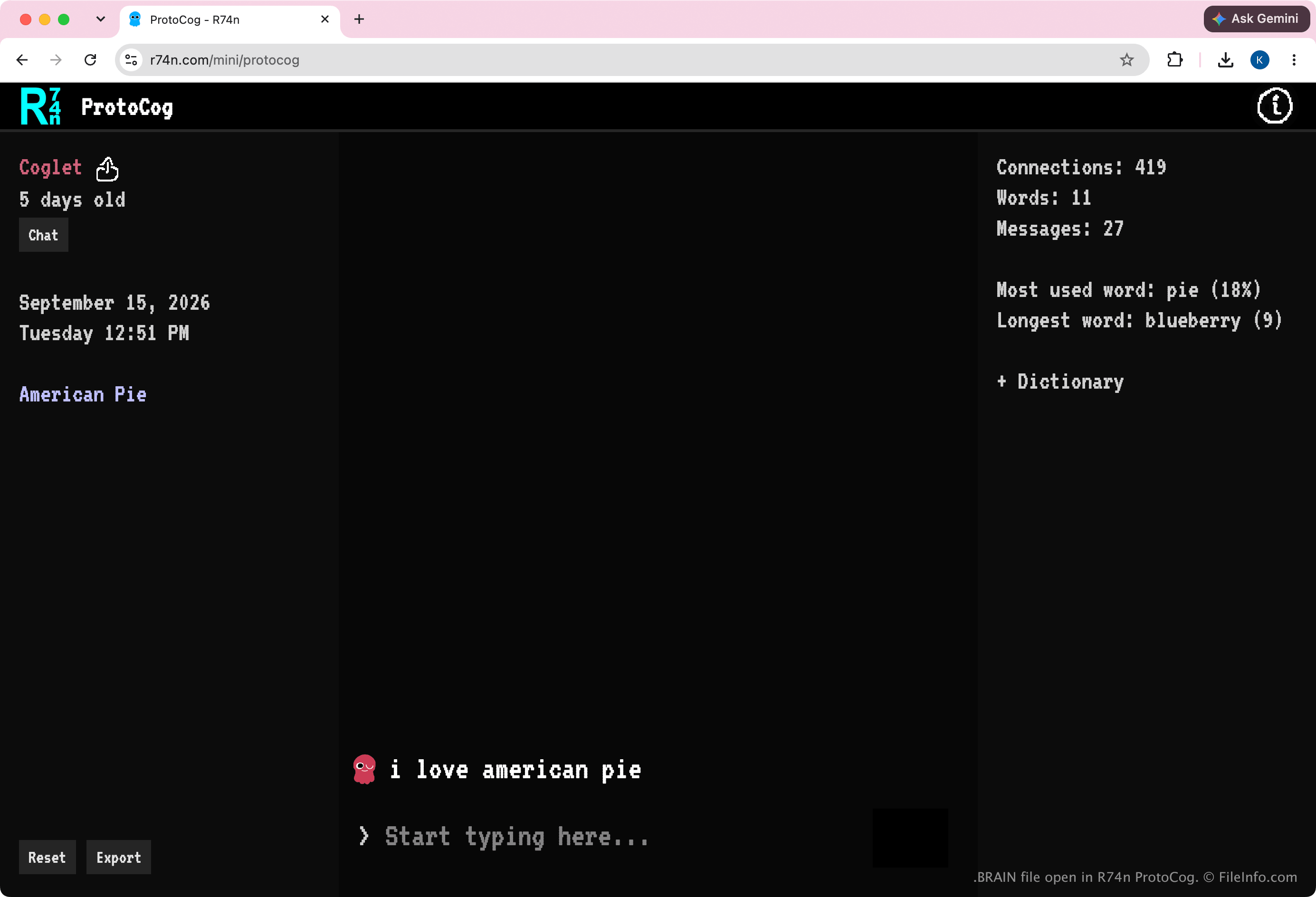Open the site information icon in address bar
Viewport: 1316px width, 897px height.
[x=132, y=60]
